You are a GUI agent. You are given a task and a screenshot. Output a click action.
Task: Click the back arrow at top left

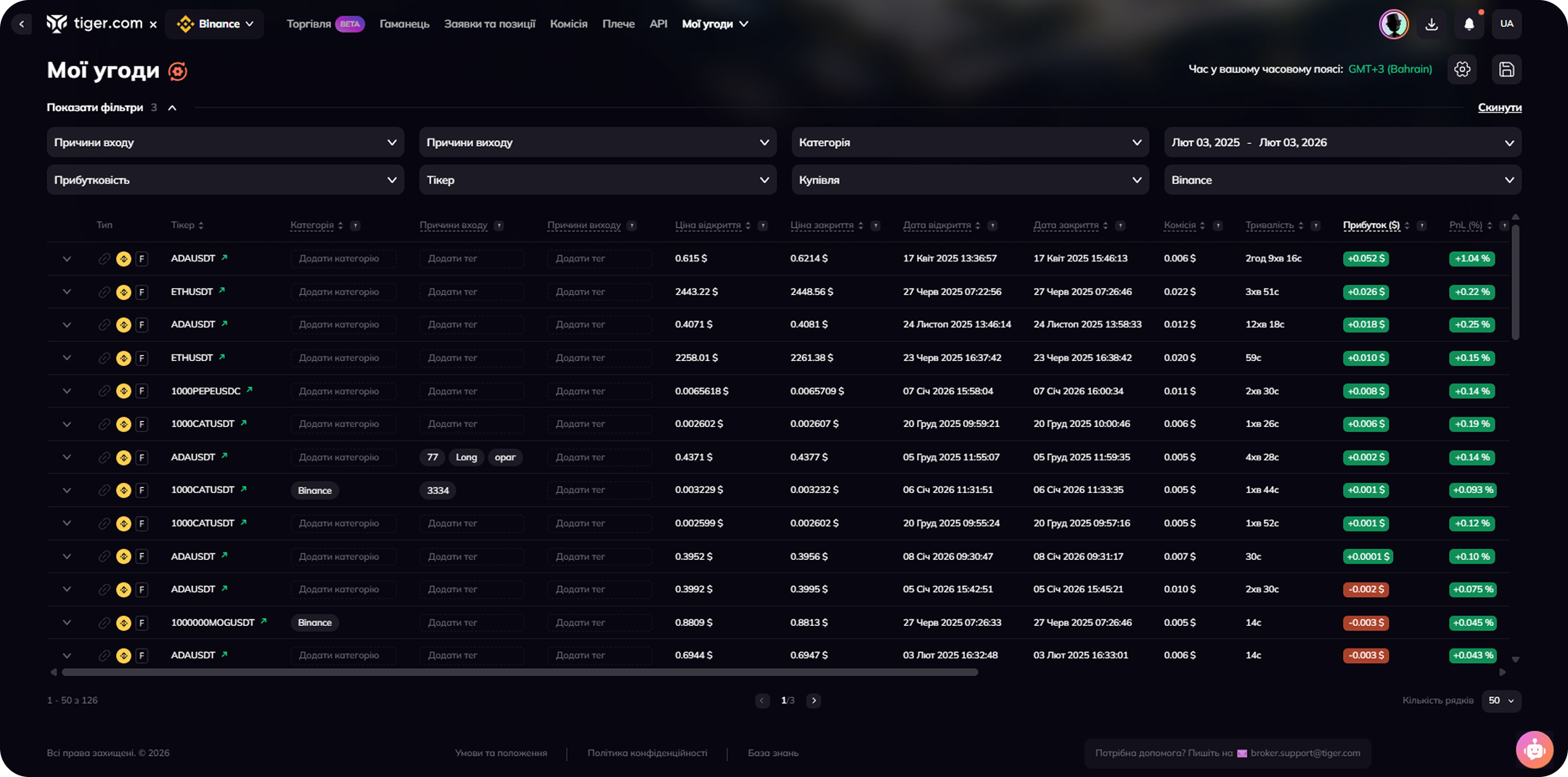(22, 24)
